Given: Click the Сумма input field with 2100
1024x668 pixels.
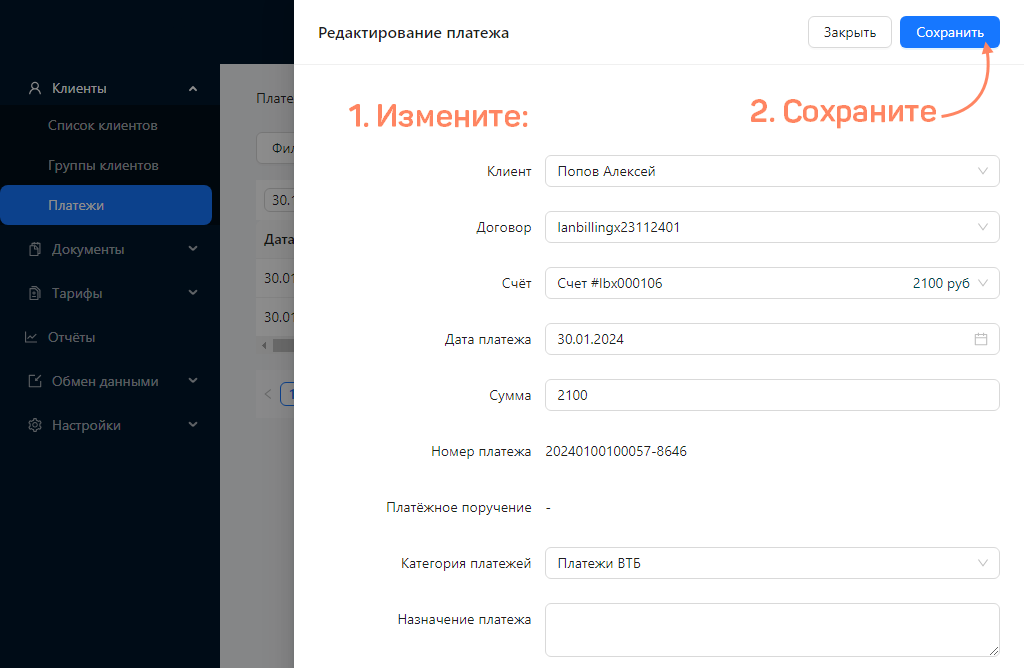Looking at the screenshot, I should tap(772, 395).
